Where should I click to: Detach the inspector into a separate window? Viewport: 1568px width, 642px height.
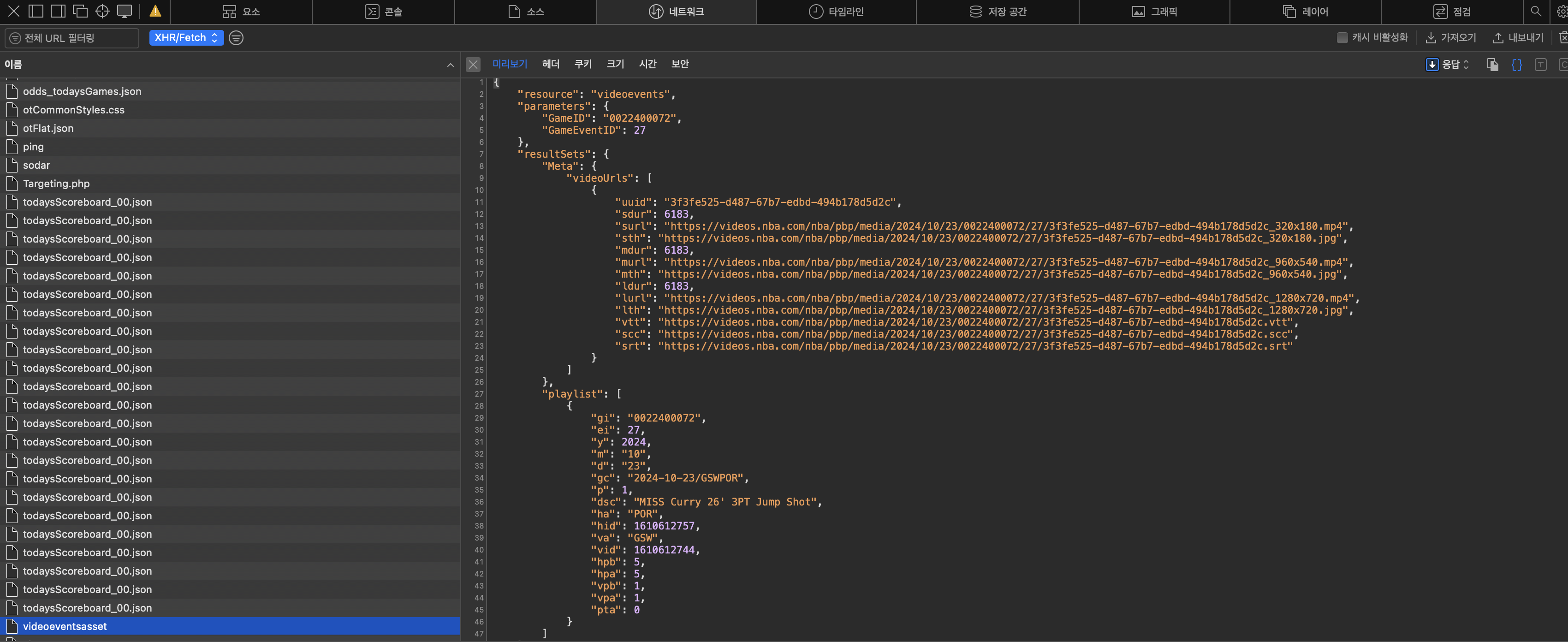pyautogui.click(x=80, y=12)
